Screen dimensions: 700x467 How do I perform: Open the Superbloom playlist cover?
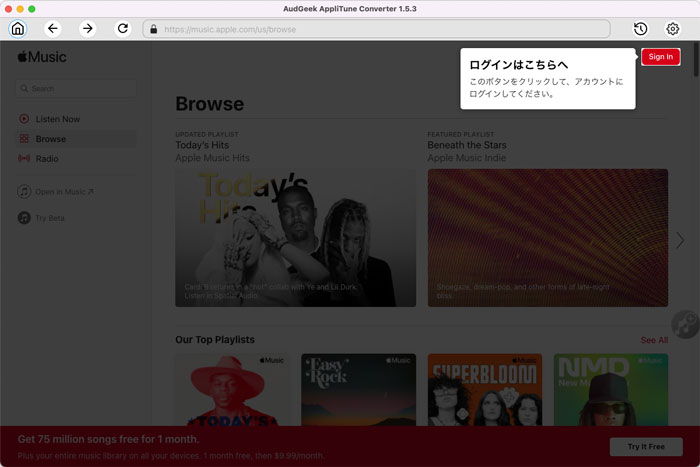pyautogui.click(x=485, y=390)
